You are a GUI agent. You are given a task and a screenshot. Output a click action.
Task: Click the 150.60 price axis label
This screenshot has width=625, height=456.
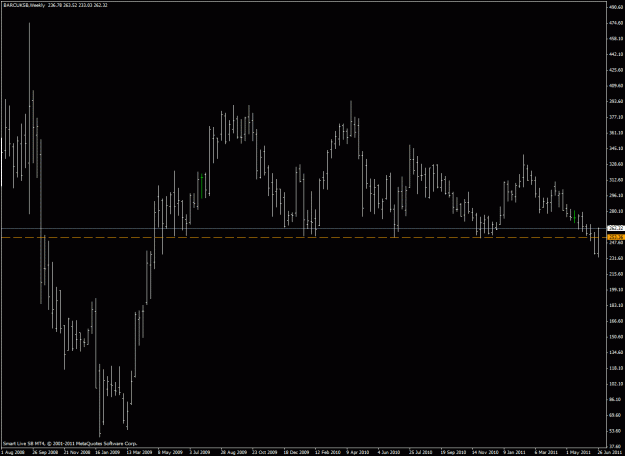coord(616,336)
